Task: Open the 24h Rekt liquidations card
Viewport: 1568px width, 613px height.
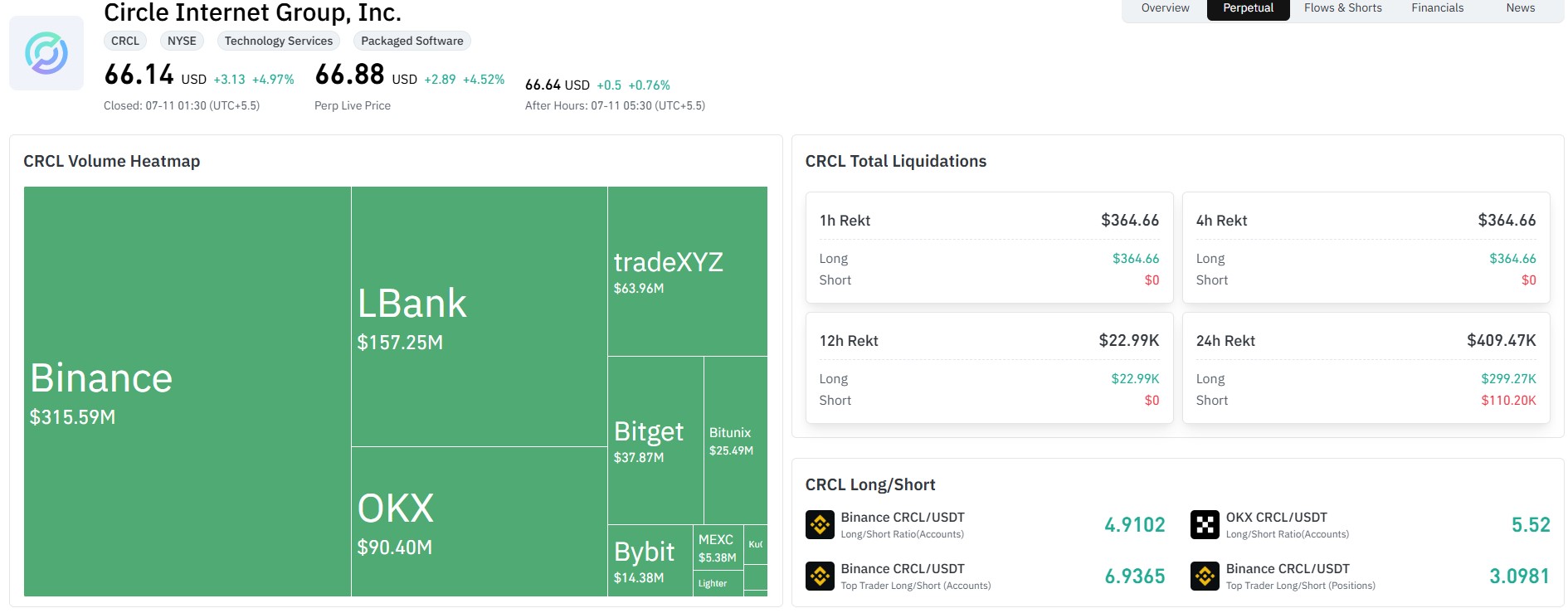Action: coord(1366,367)
